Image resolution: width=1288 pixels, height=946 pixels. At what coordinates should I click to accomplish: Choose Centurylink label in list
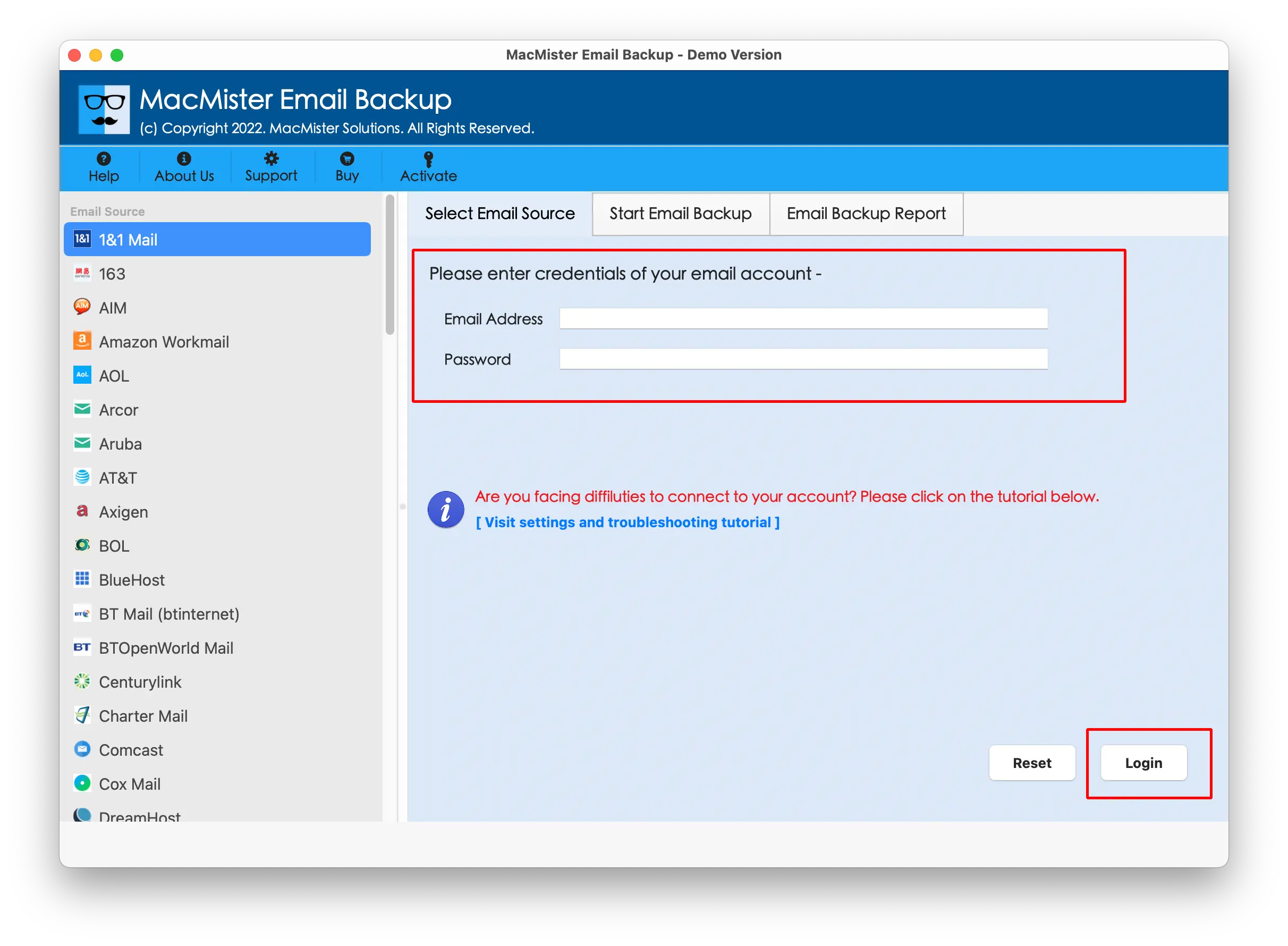(x=140, y=682)
